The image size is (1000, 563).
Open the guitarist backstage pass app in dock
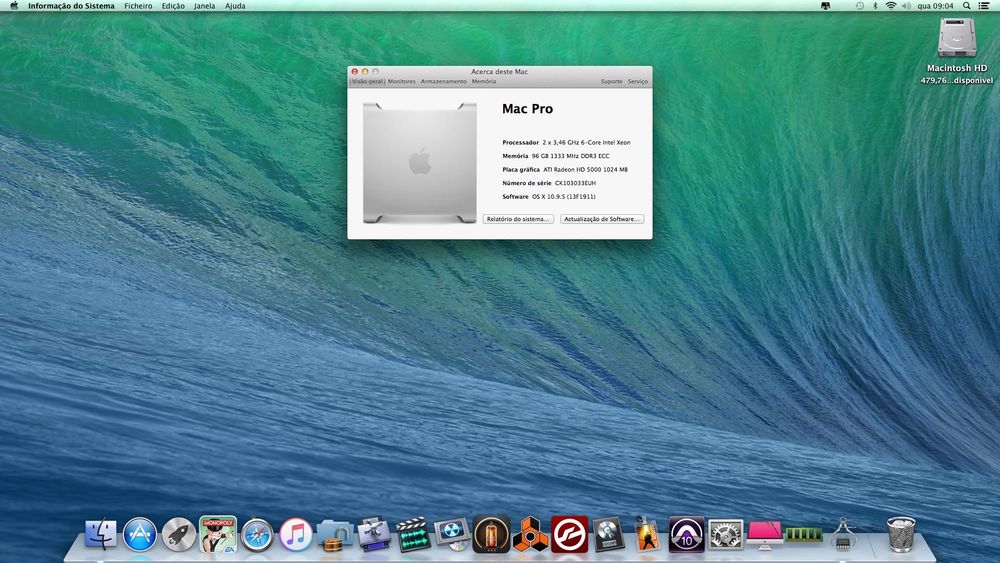(647, 534)
